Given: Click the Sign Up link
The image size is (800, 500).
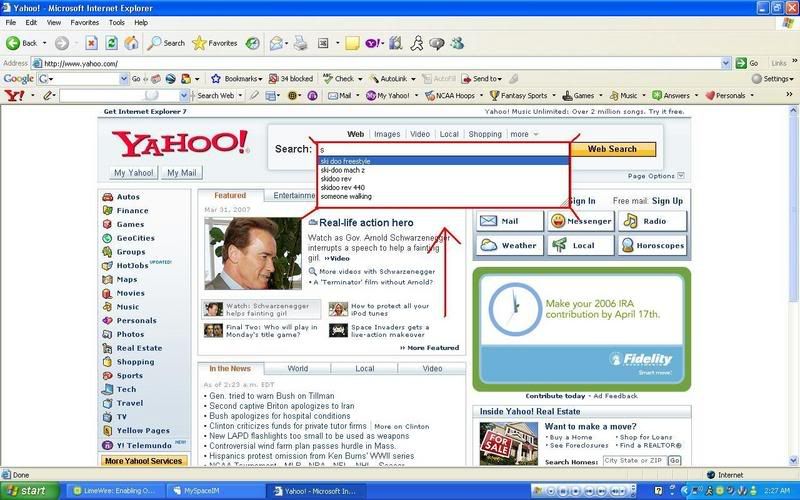Looking at the screenshot, I should click(x=667, y=201).
